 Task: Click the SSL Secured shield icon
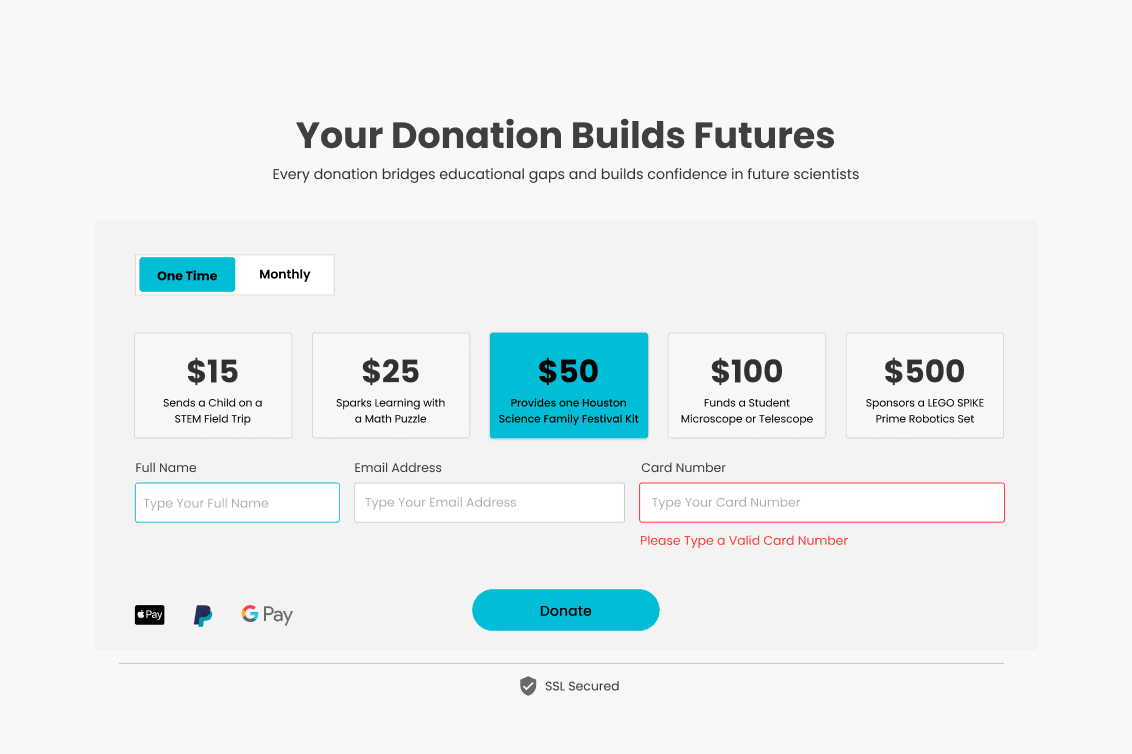coord(527,686)
